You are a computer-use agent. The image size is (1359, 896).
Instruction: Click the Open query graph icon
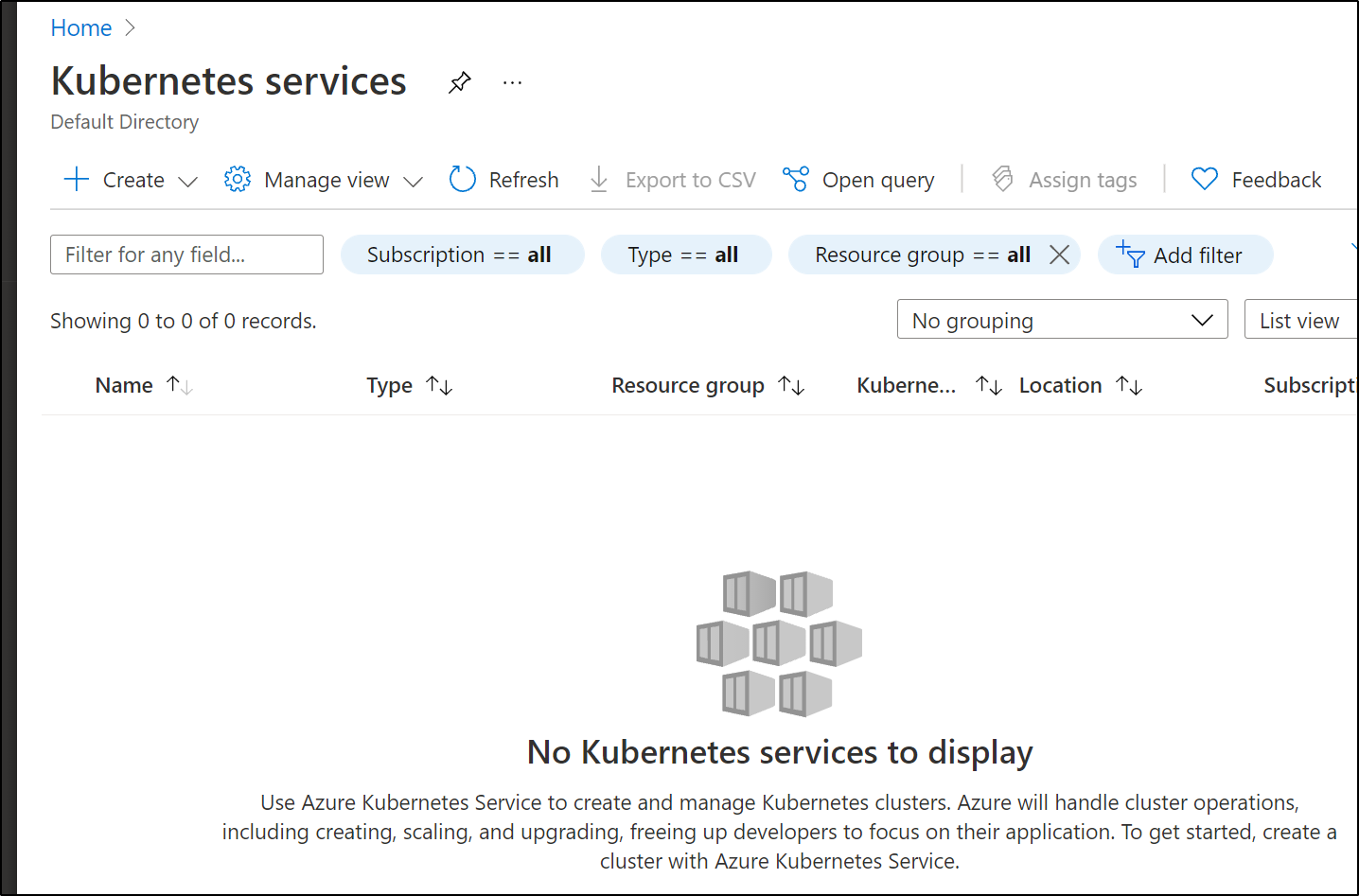pos(796,179)
